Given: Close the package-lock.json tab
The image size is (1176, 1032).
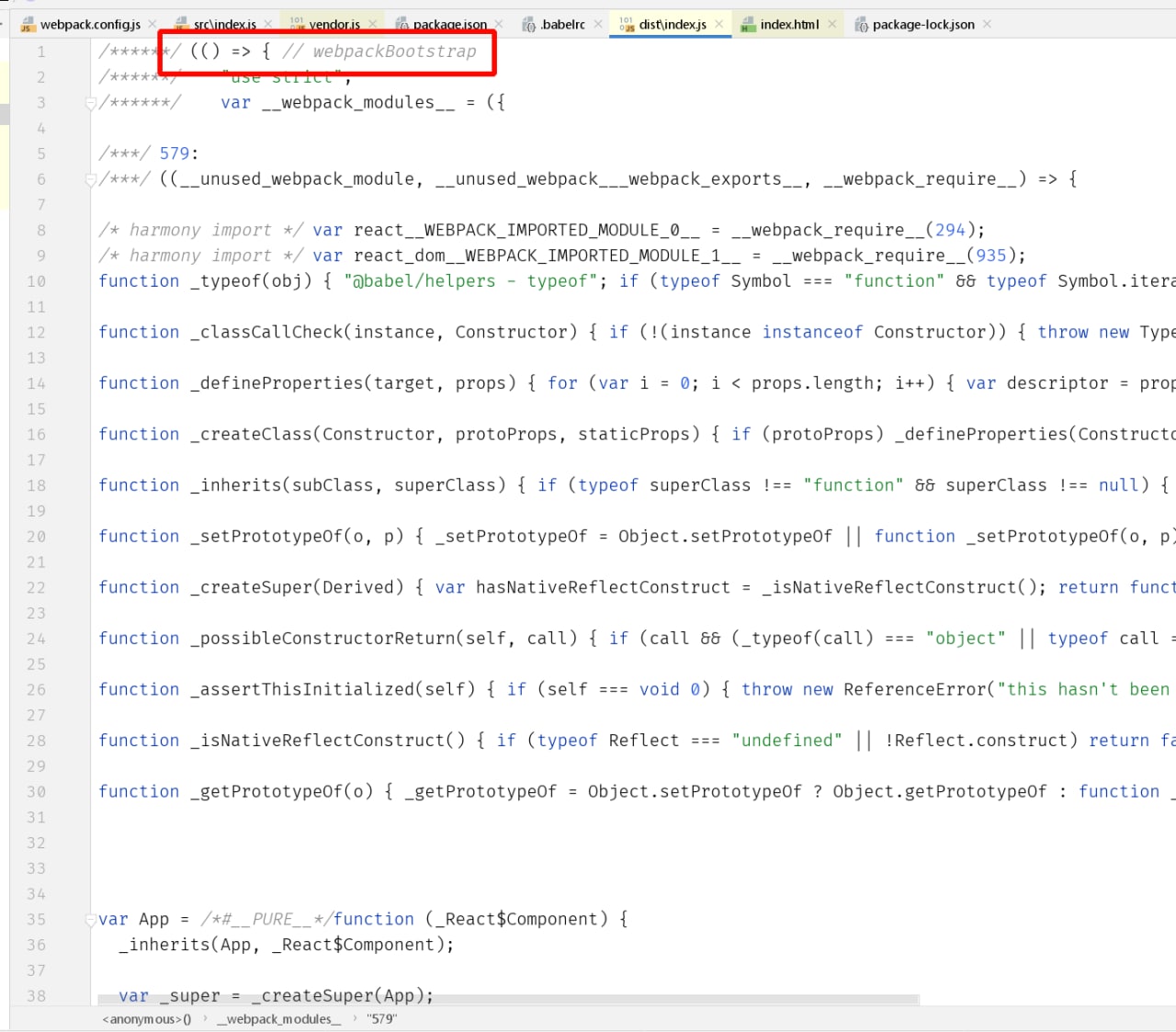Looking at the screenshot, I should click(x=987, y=24).
